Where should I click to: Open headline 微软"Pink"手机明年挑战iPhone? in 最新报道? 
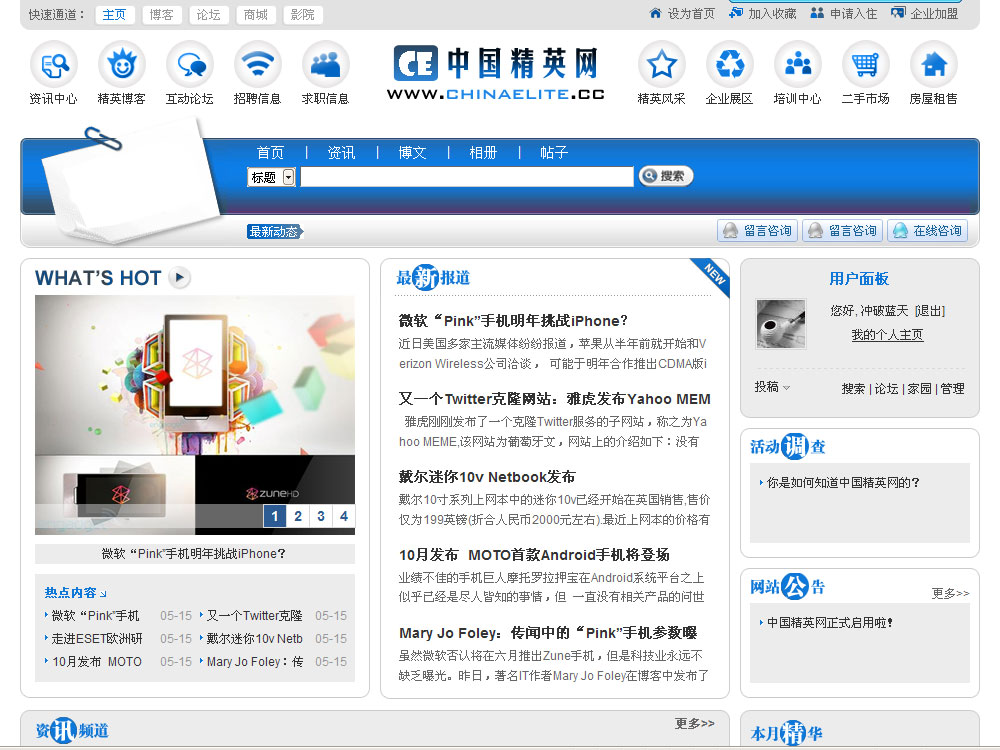click(513, 321)
